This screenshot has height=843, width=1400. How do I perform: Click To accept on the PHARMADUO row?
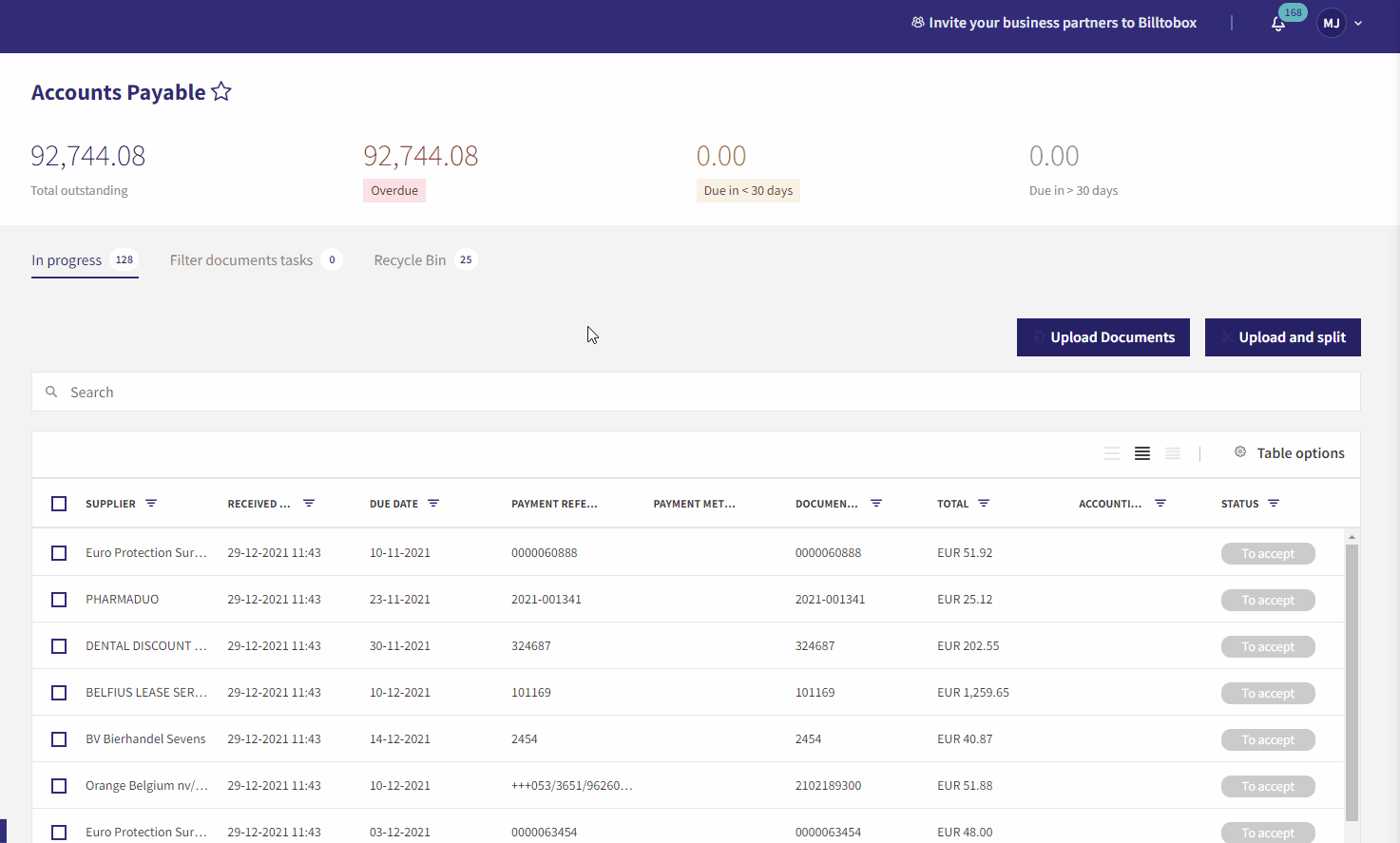1268,600
